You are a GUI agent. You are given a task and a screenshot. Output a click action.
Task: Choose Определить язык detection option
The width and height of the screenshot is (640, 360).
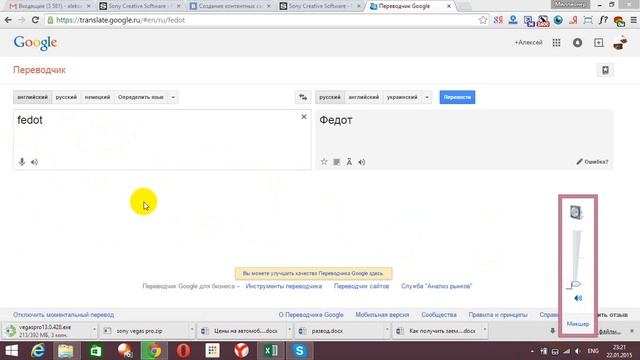[141, 97]
